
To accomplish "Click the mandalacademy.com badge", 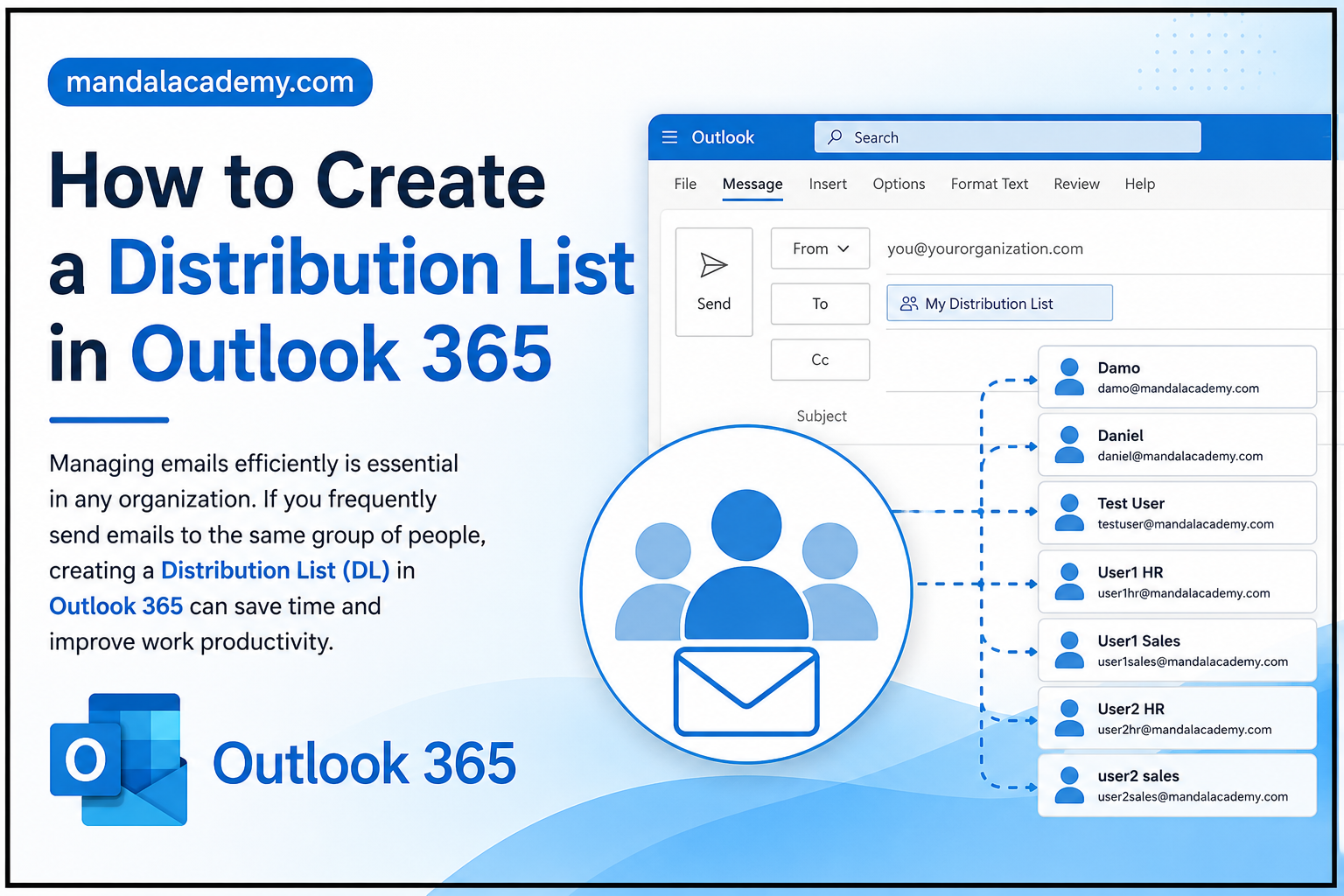I will pos(210,82).
